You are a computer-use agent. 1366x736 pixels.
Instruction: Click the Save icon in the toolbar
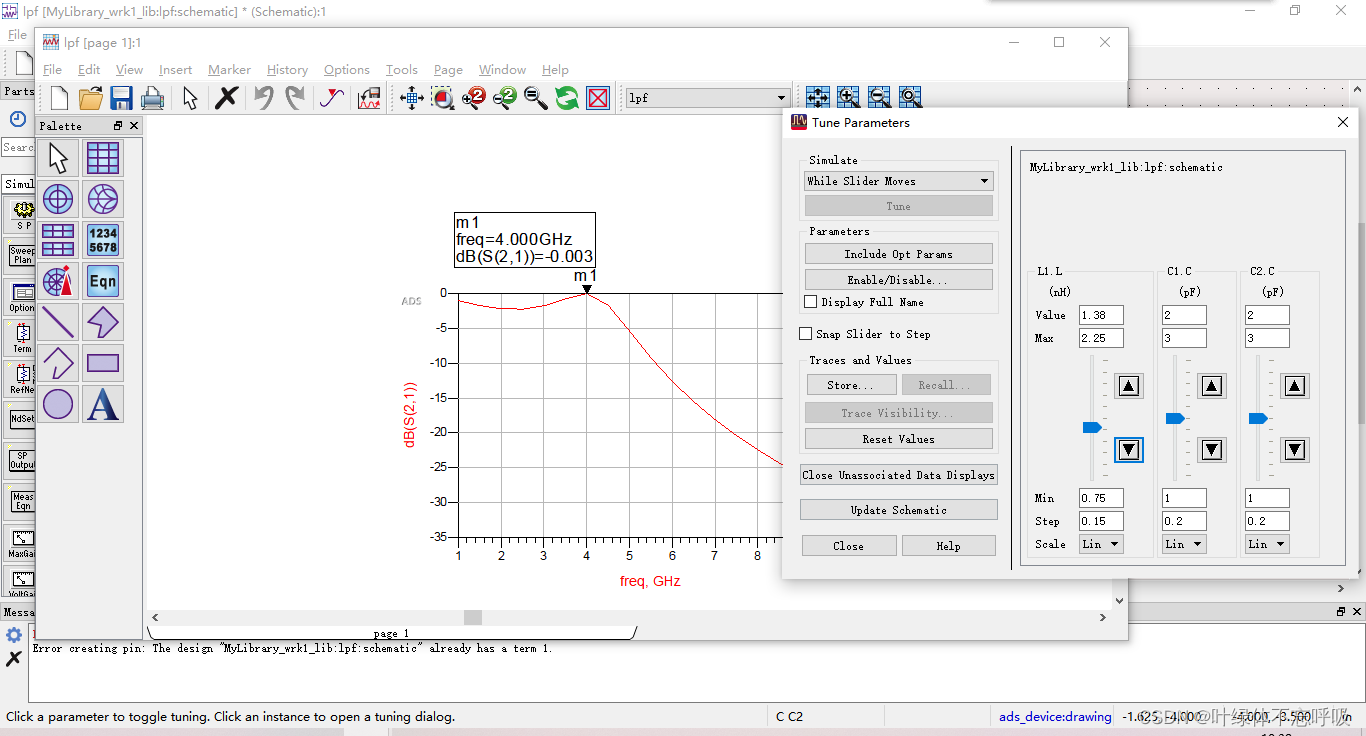click(x=121, y=98)
